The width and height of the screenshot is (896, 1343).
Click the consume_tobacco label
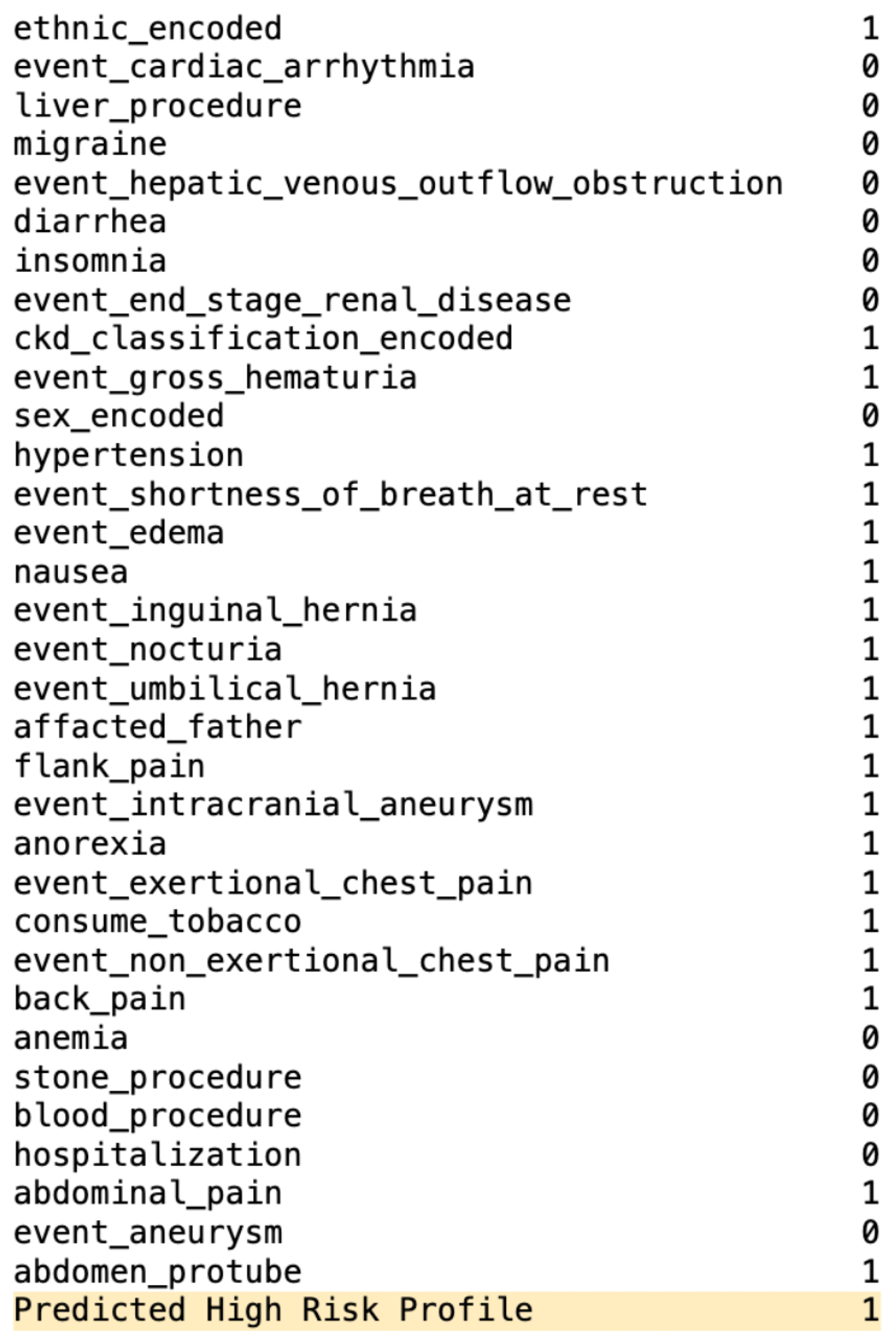click(157, 921)
